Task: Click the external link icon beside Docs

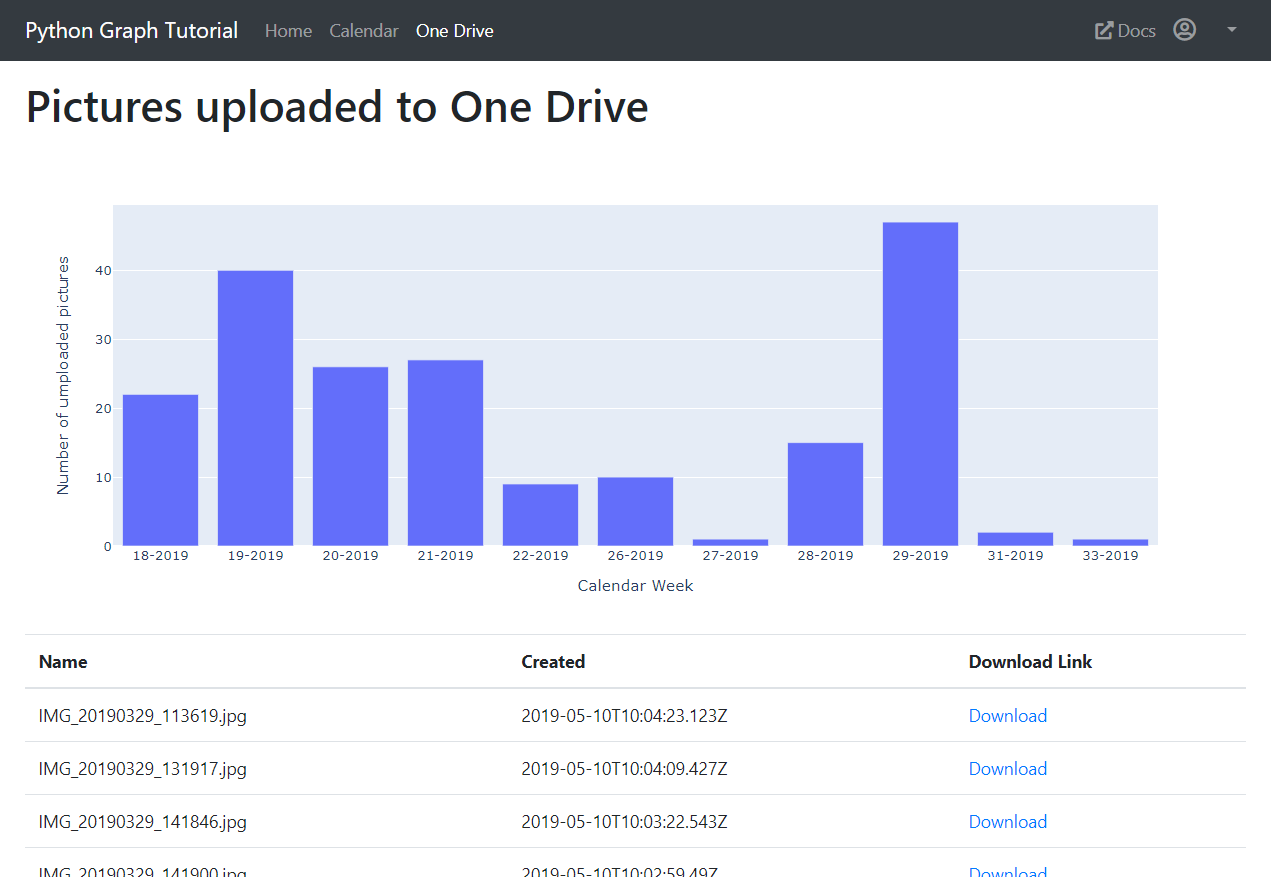Action: point(1104,31)
